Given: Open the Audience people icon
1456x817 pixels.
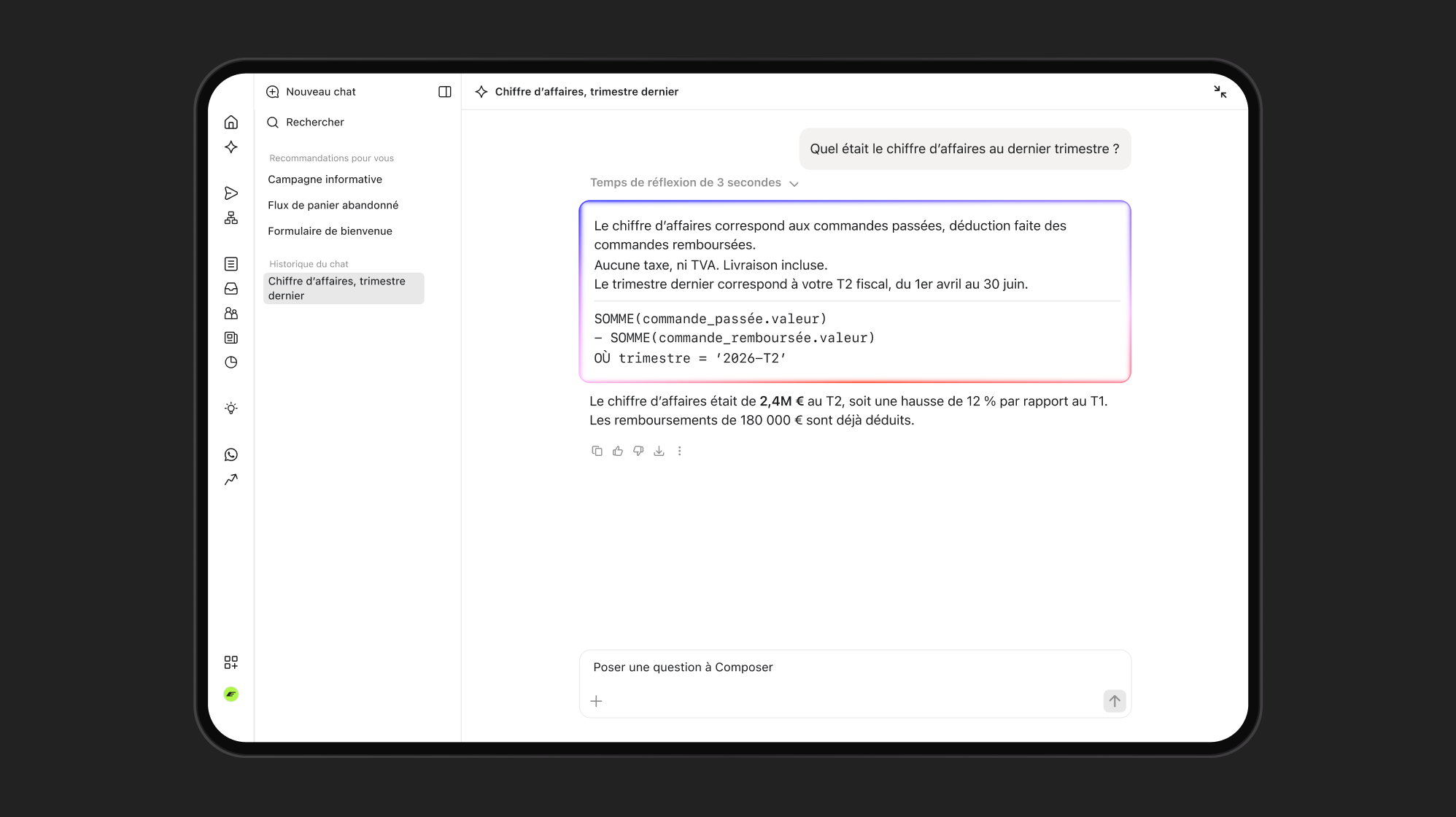Looking at the screenshot, I should [231, 314].
